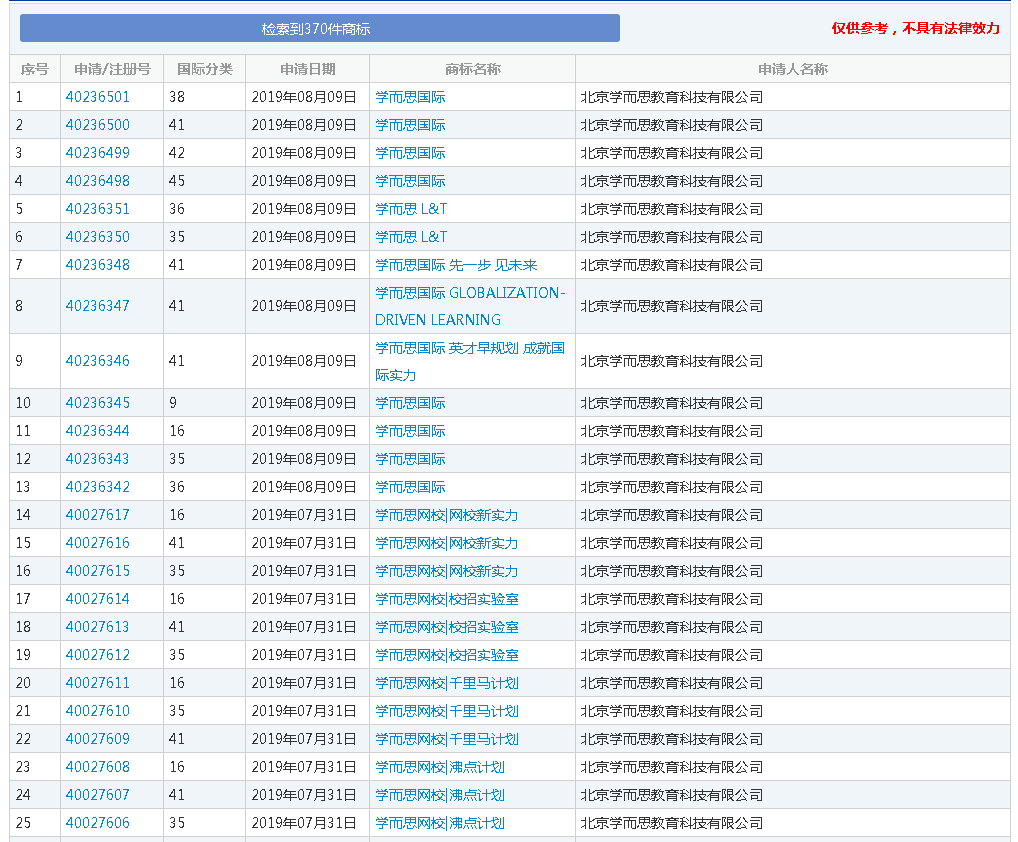Click the 申请人名称 column header

[793, 69]
